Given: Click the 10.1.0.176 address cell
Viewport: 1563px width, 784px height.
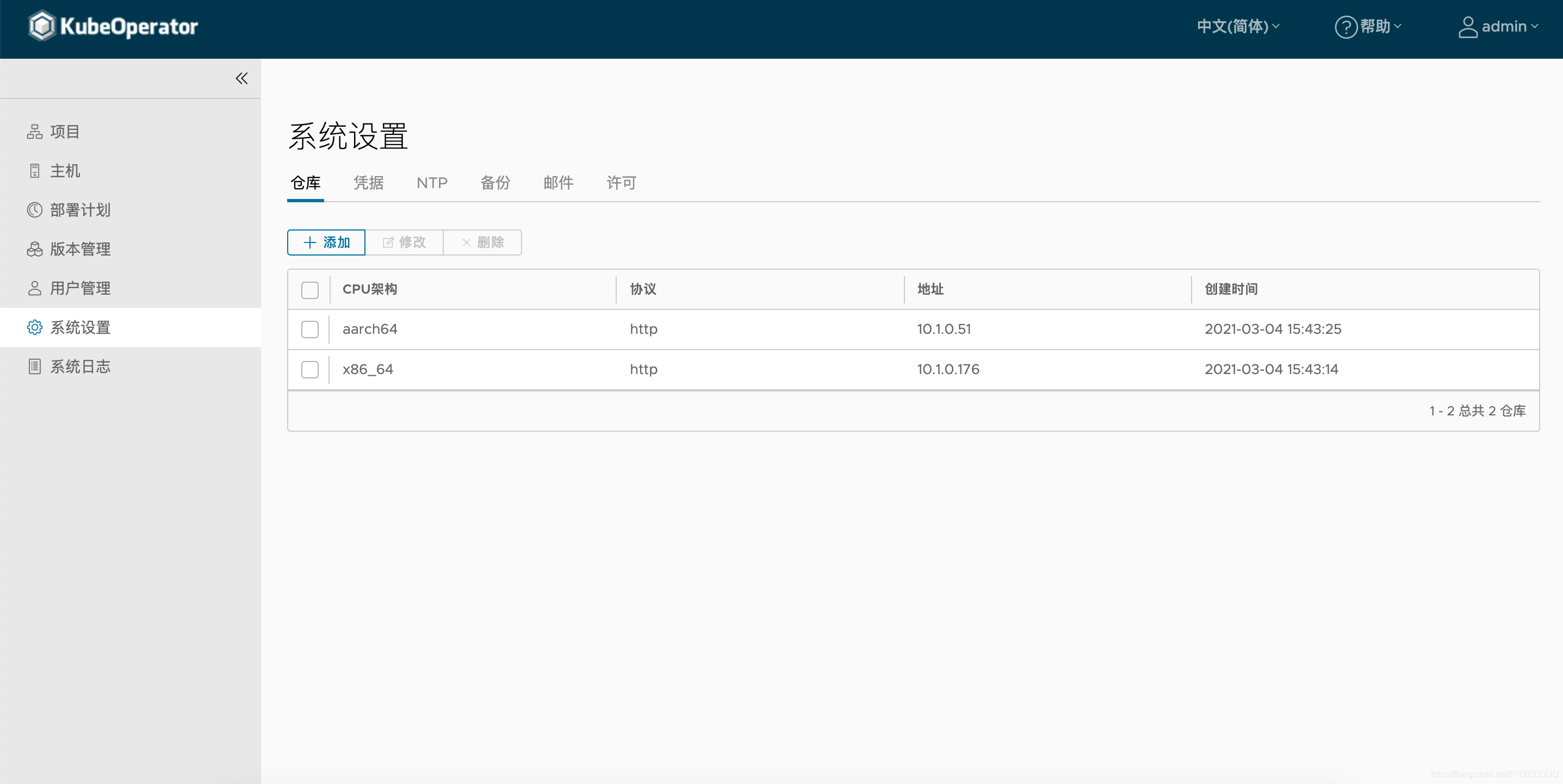Looking at the screenshot, I should point(948,370).
